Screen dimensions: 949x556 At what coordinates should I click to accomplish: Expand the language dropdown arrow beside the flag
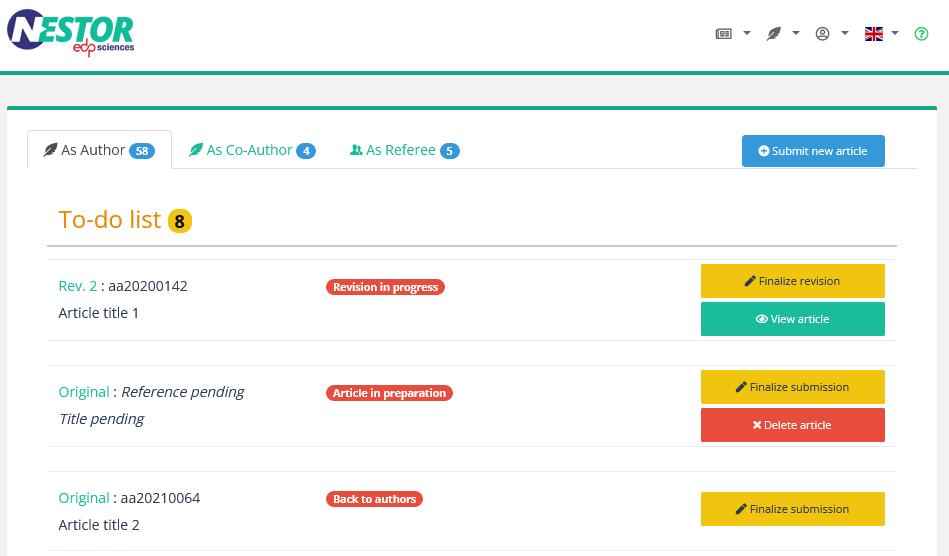895,33
